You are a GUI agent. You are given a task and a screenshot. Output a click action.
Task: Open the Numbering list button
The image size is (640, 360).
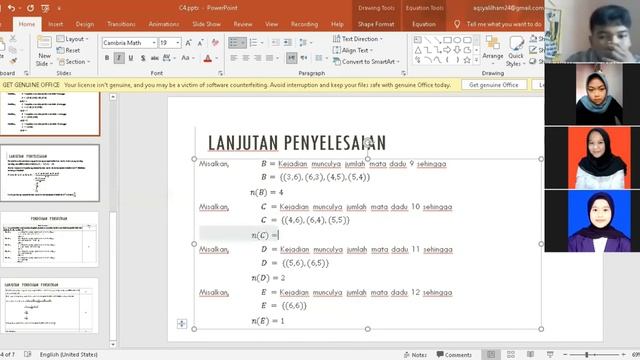coord(256,43)
